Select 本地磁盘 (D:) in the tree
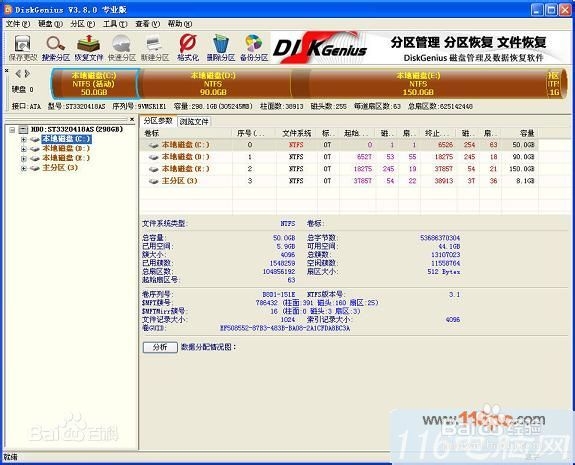Screen dimensions: 575x465 tap(66, 149)
